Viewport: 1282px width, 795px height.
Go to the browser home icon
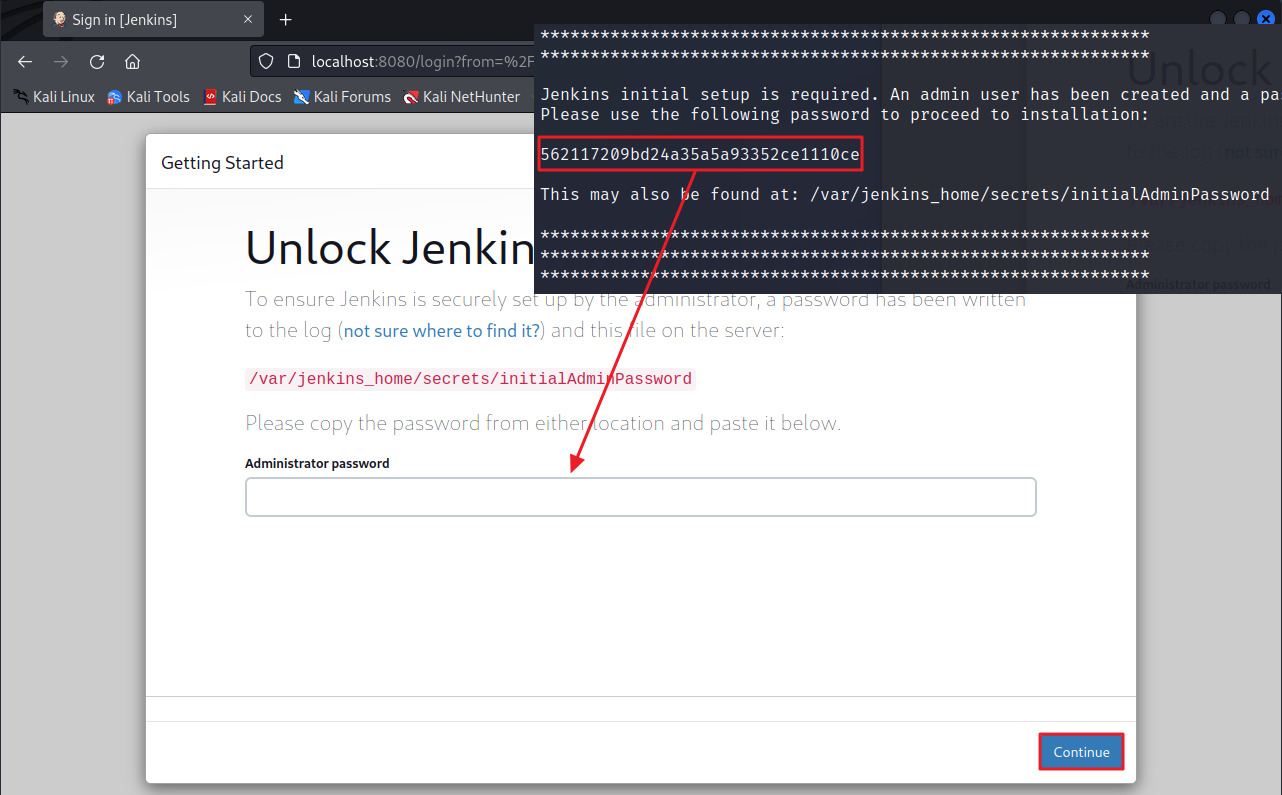(x=132, y=61)
